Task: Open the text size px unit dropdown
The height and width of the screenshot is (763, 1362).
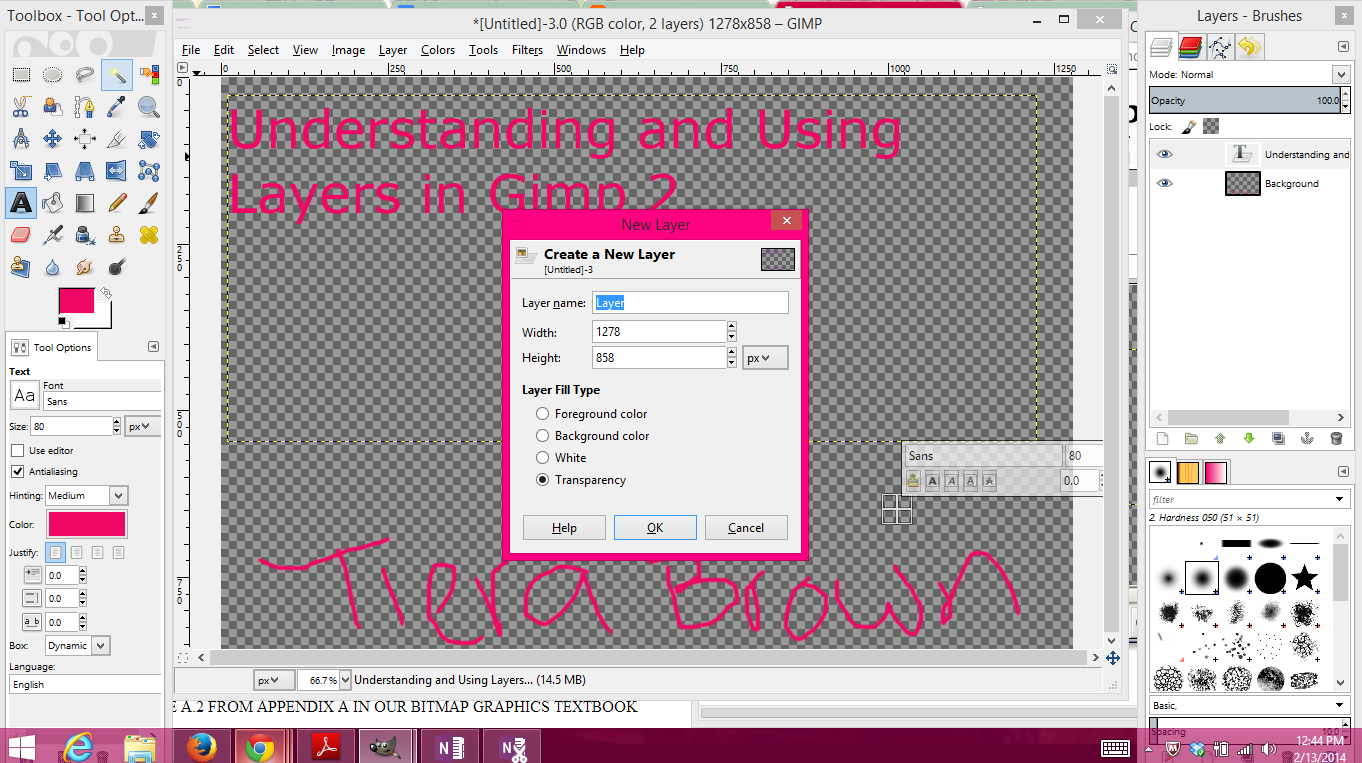Action: (x=143, y=426)
